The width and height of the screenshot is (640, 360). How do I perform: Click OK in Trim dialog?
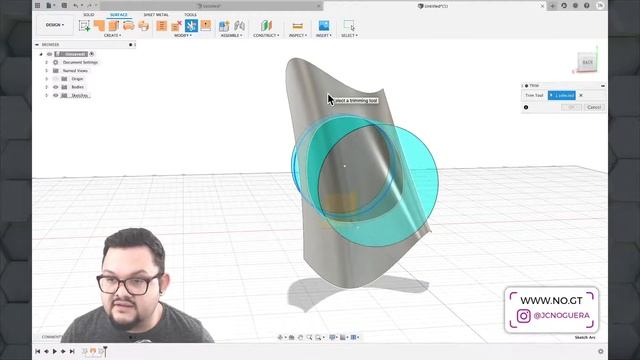[571, 107]
